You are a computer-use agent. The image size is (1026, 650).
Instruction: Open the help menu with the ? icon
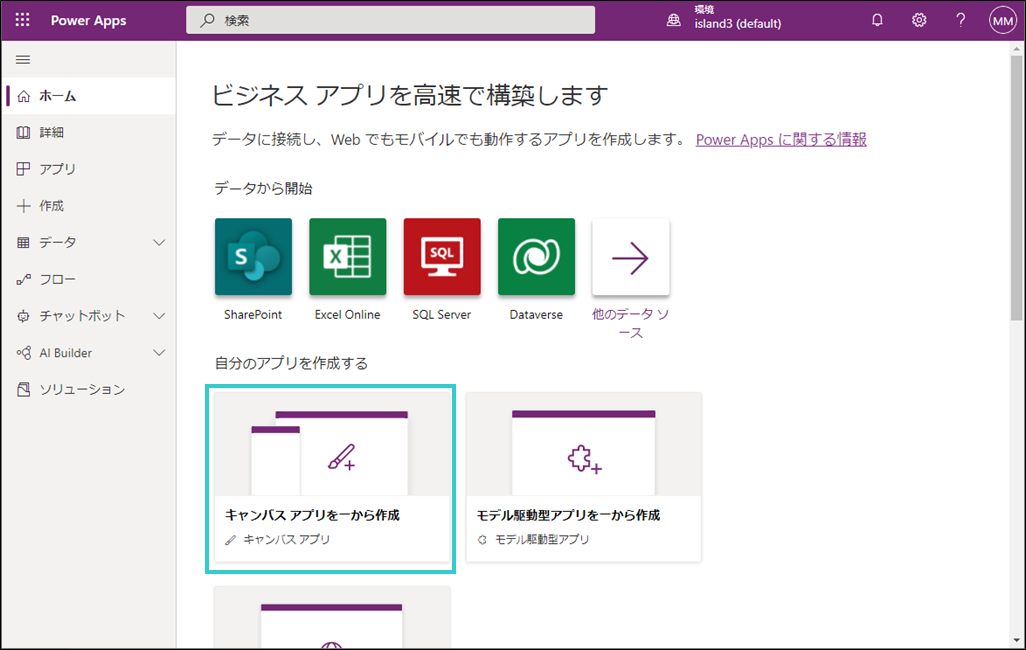point(960,19)
